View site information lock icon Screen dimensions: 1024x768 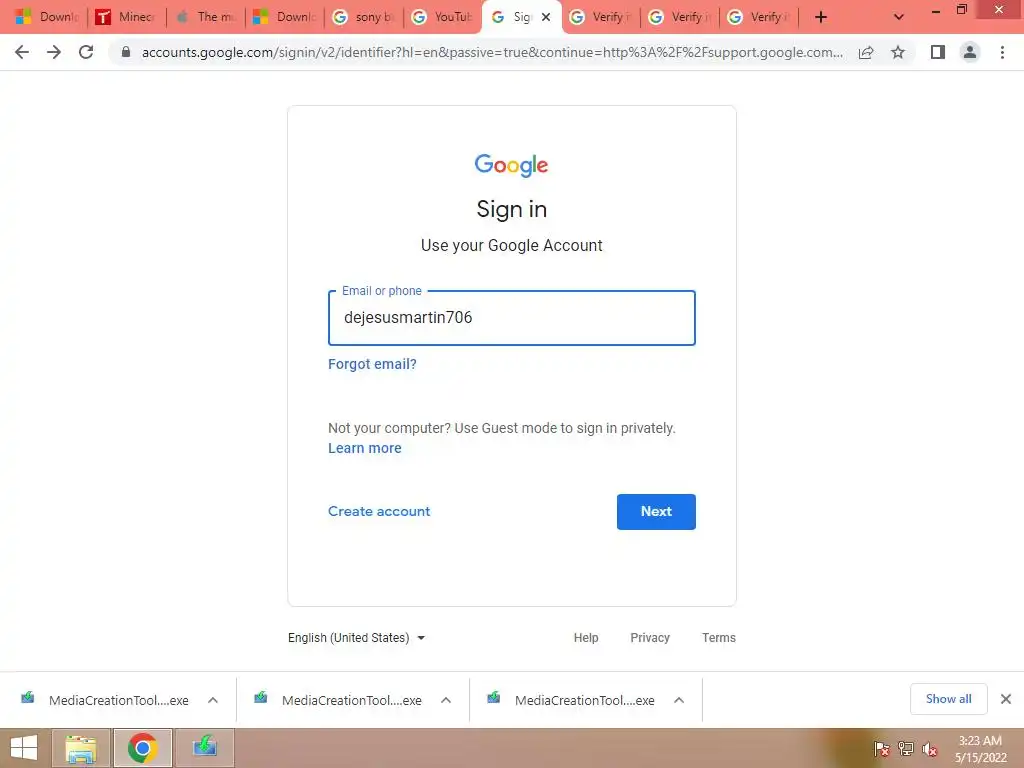(x=126, y=52)
